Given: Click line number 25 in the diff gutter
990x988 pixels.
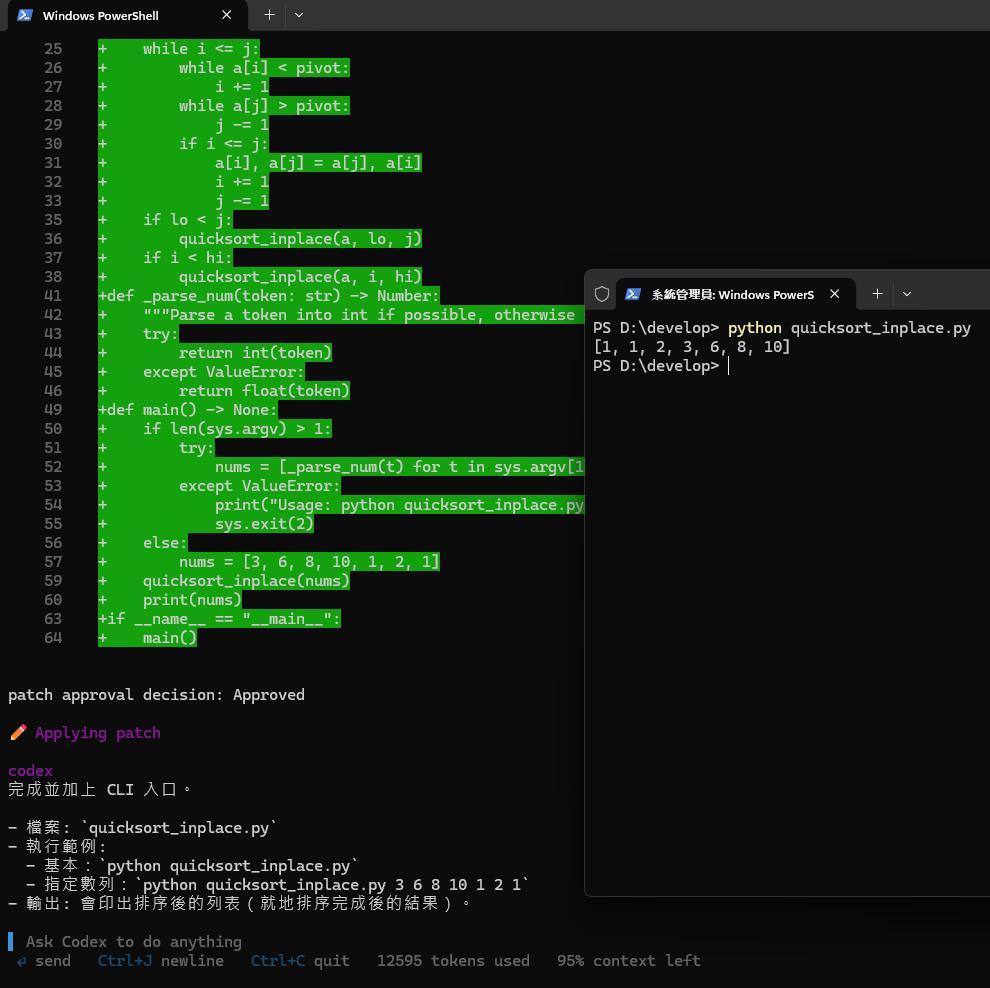Looking at the screenshot, I should [53, 49].
